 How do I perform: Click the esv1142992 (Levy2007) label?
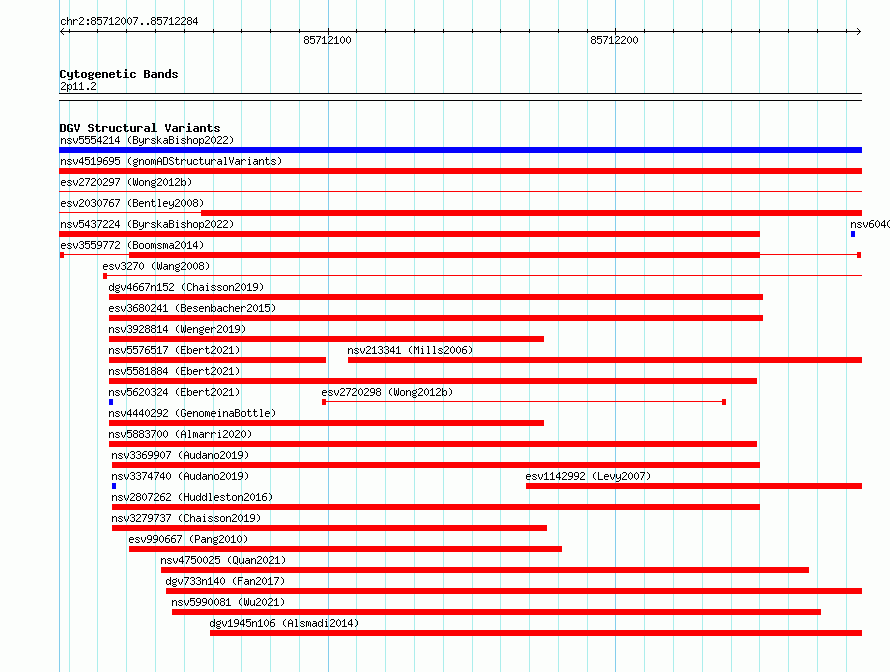tap(588, 476)
